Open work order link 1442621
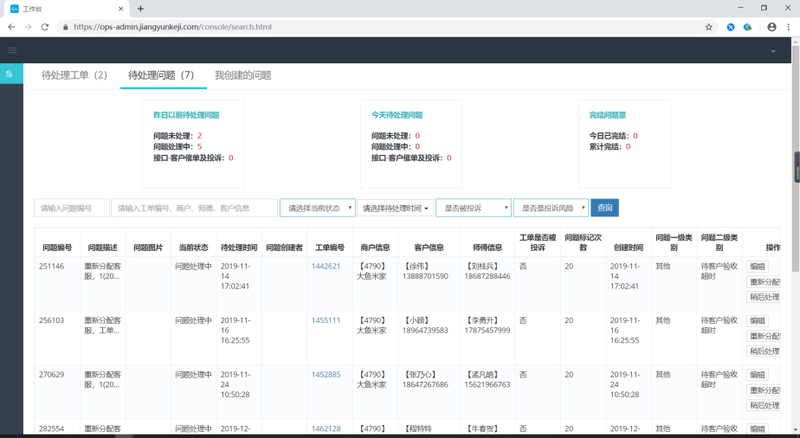Screen dimensions: 800x438 326,266
